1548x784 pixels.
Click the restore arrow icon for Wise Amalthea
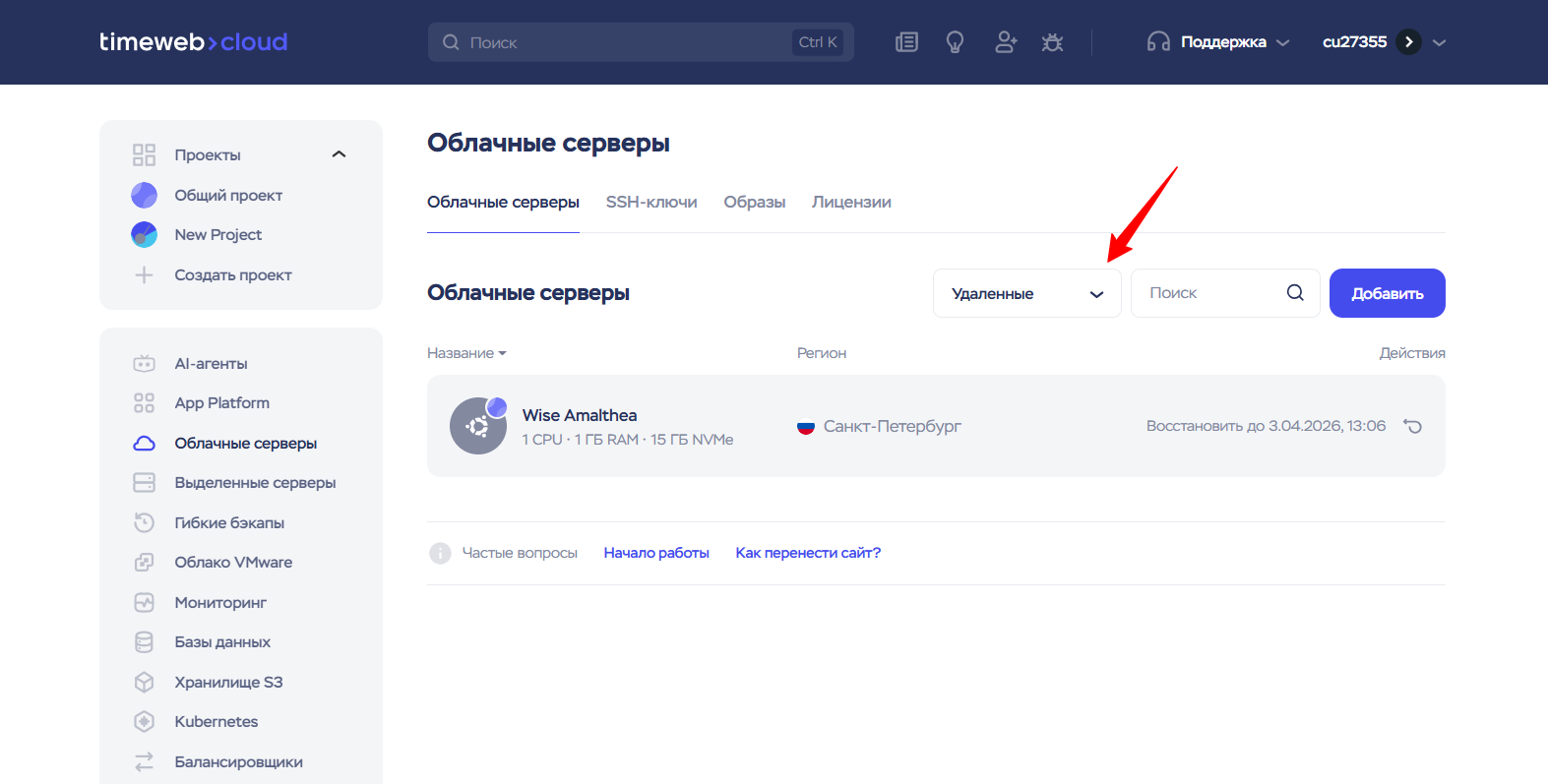tap(1412, 426)
